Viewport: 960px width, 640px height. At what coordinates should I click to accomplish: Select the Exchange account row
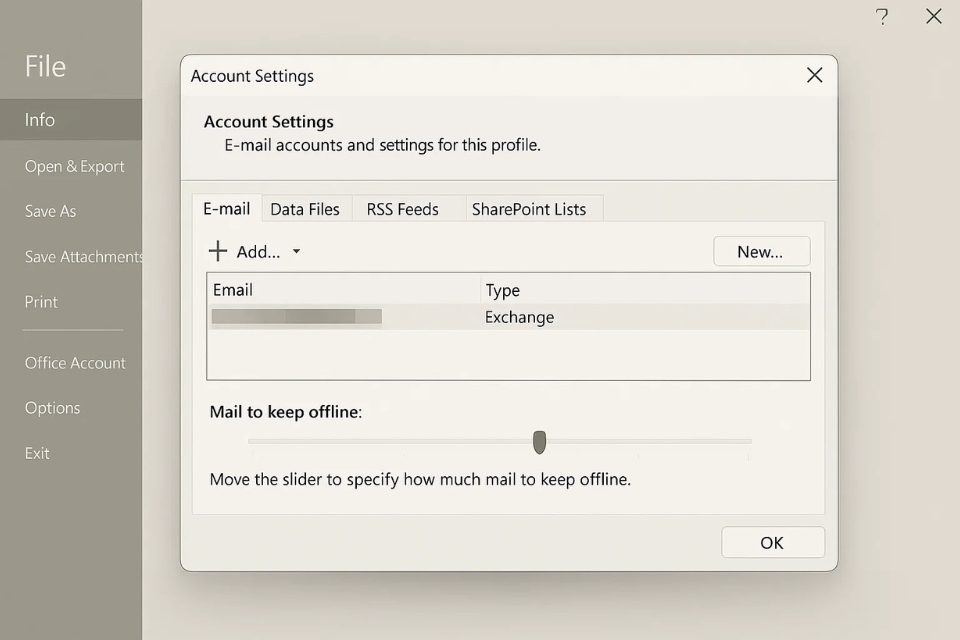[x=507, y=317]
